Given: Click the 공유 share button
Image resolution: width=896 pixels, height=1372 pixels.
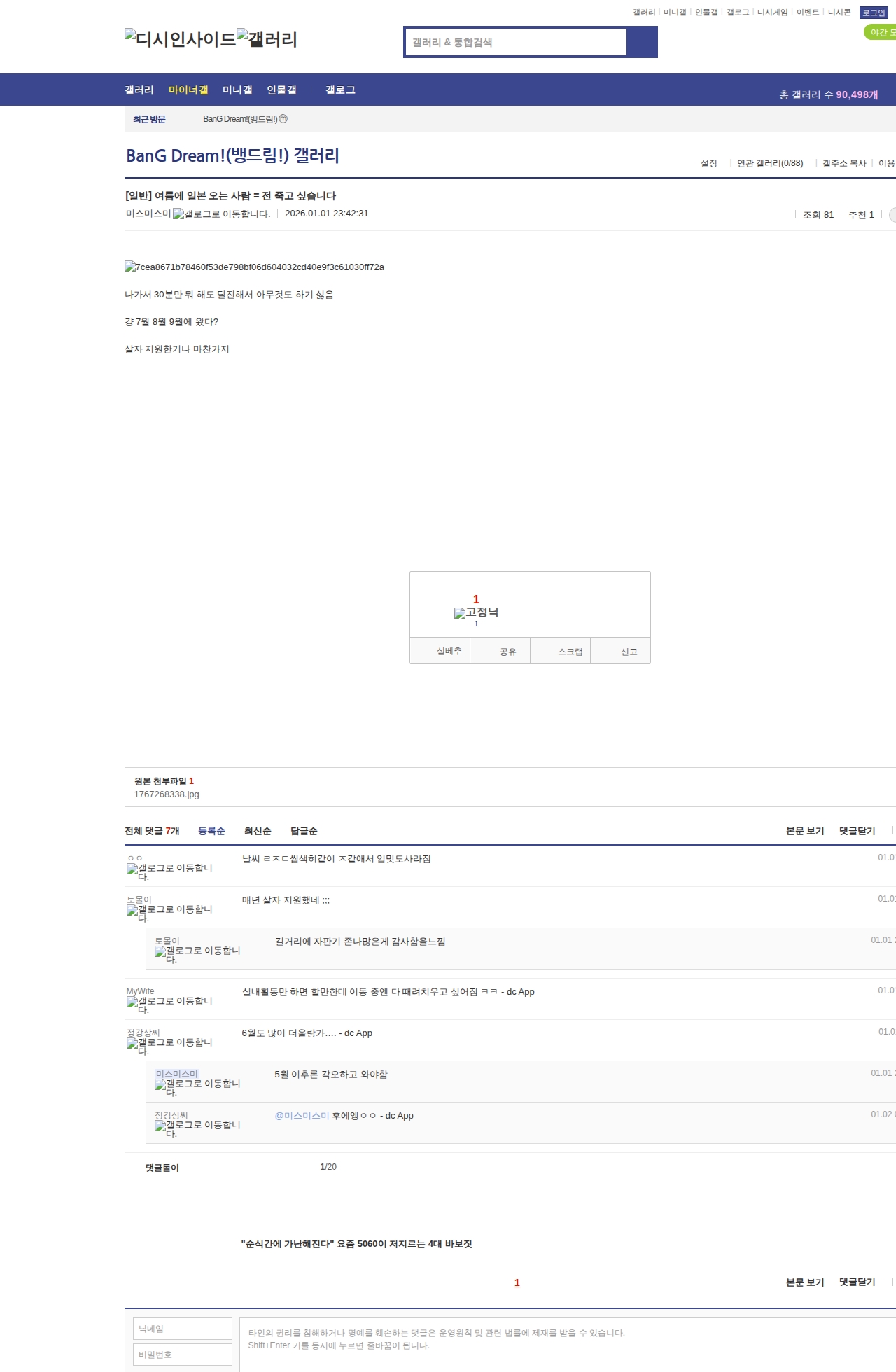Looking at the screenshot, I should pyautogui.click(x=500, y=651).
